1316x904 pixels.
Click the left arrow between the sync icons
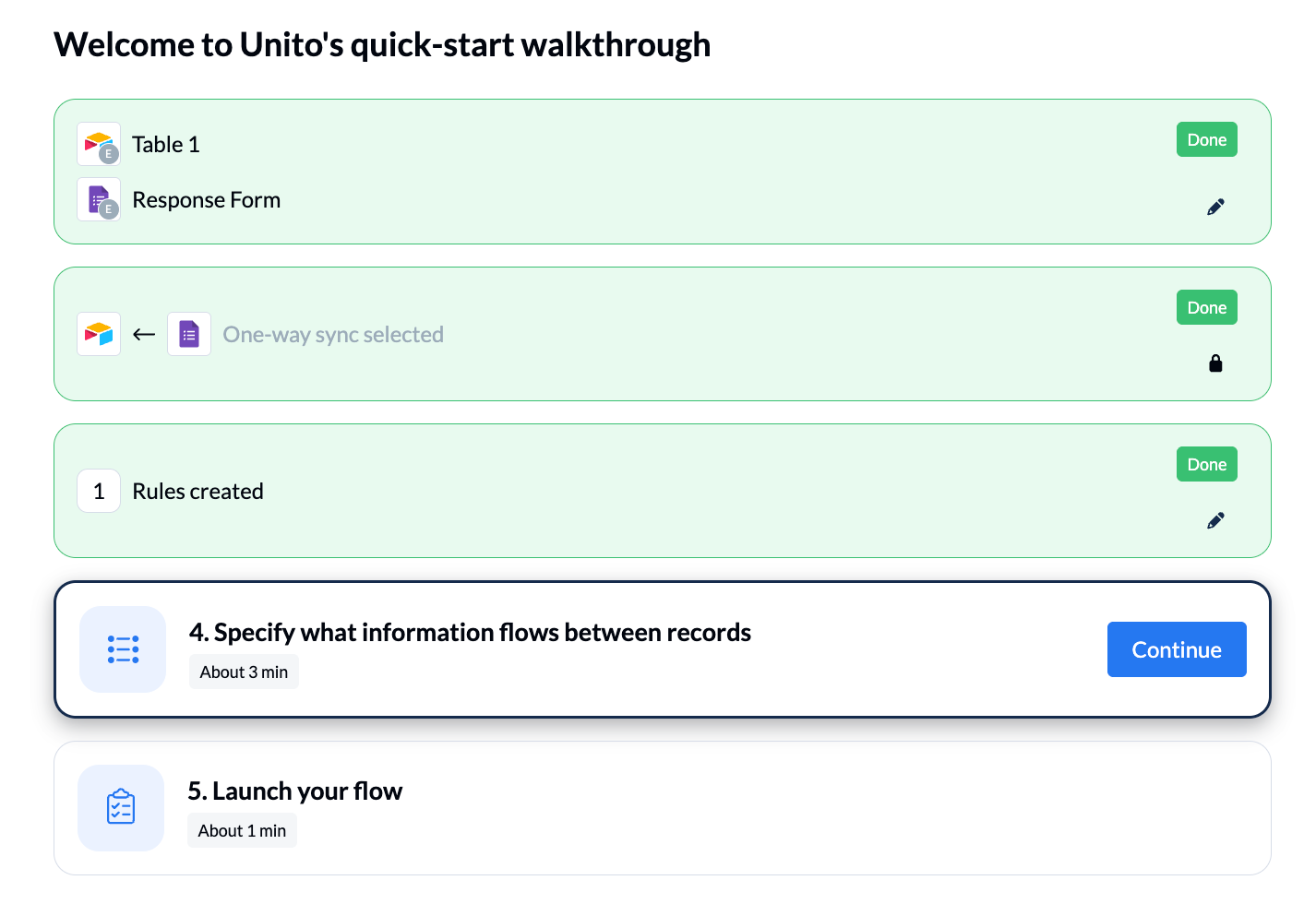pyautogui.click(x=144, y=334)
